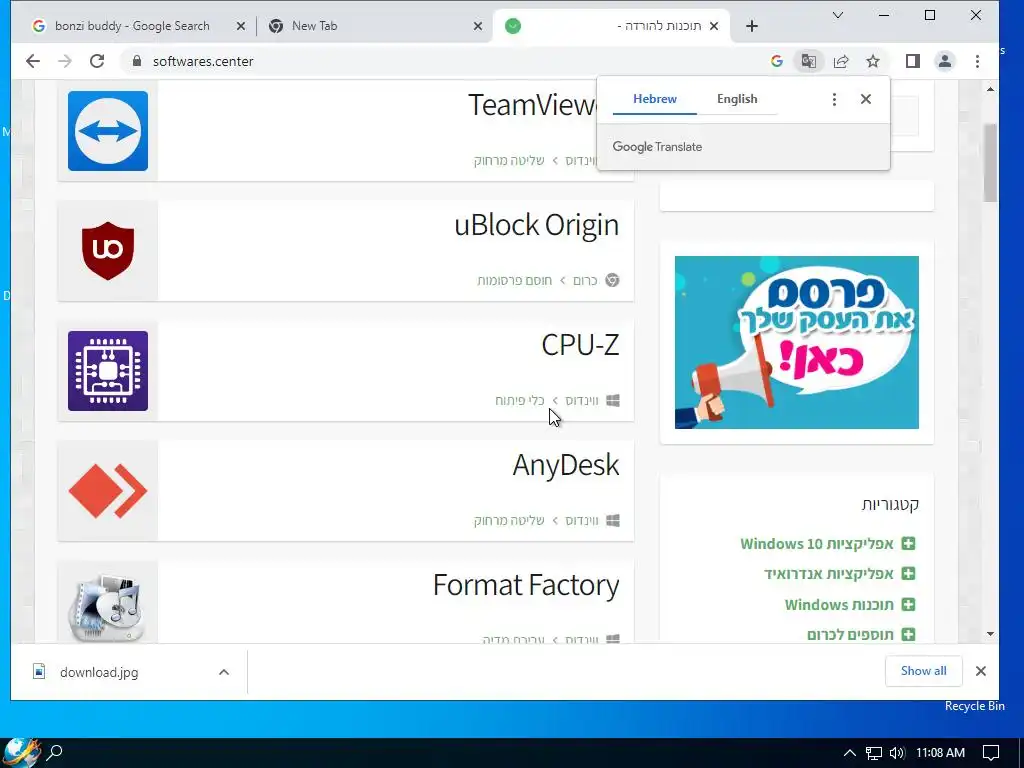Go back to the previous page
Viewport: 1024px width, 768px height.
[33, 61]
